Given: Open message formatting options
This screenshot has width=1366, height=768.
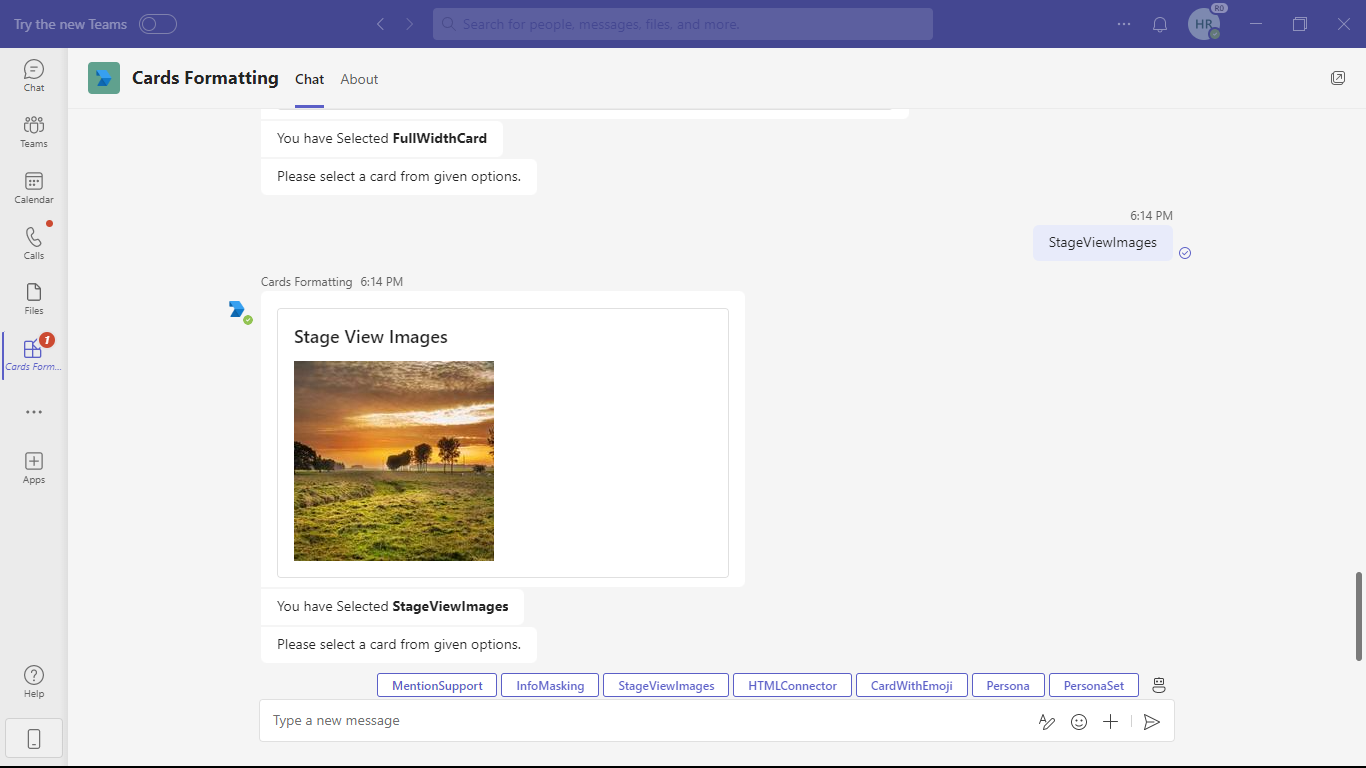Looking at the screenshot, I should coord(1046,721).
